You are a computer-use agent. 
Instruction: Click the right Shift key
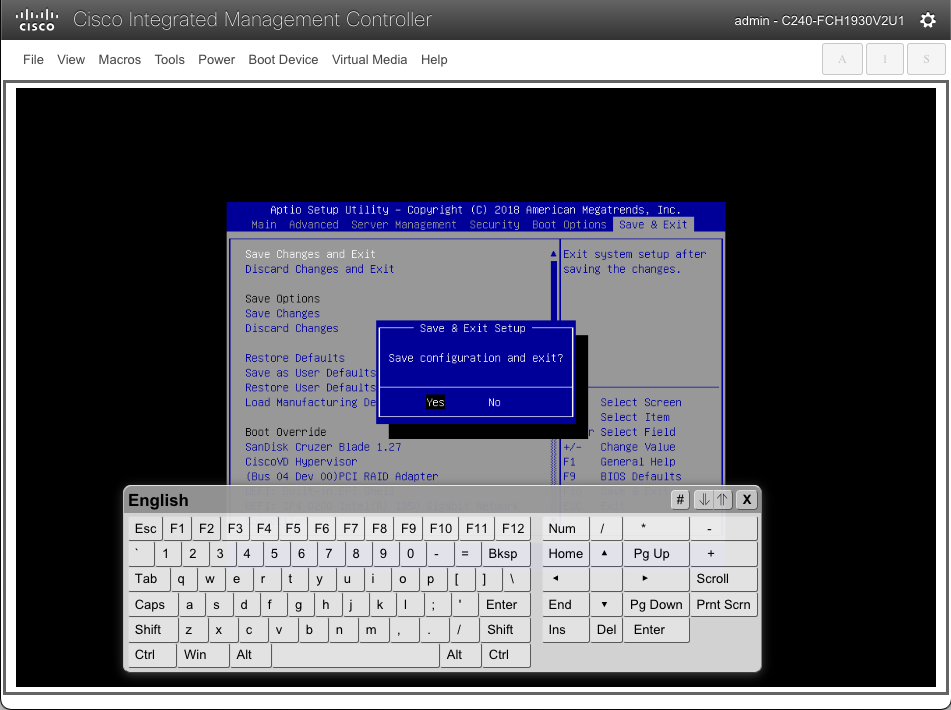pyautogui.click(x=505, y=629)
